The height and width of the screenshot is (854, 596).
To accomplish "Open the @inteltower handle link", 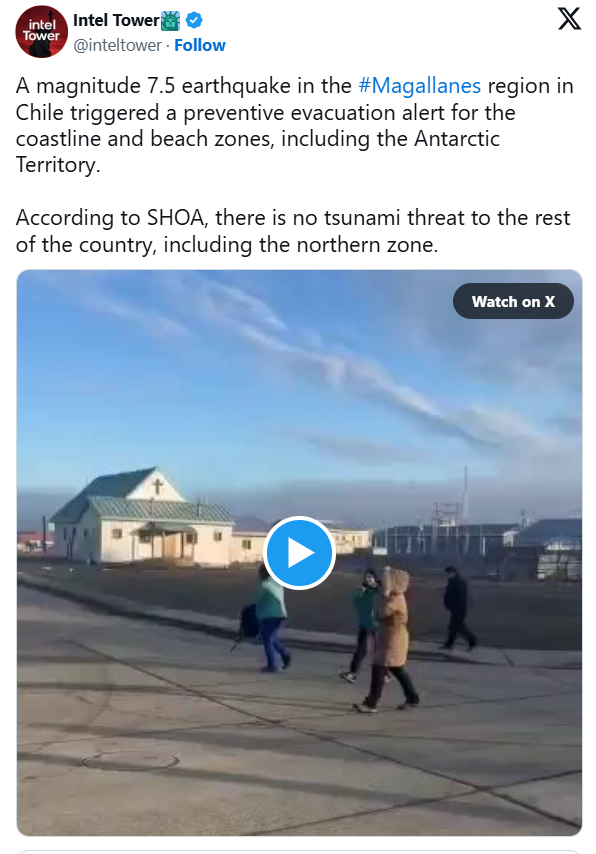I will tap(117, 45).
